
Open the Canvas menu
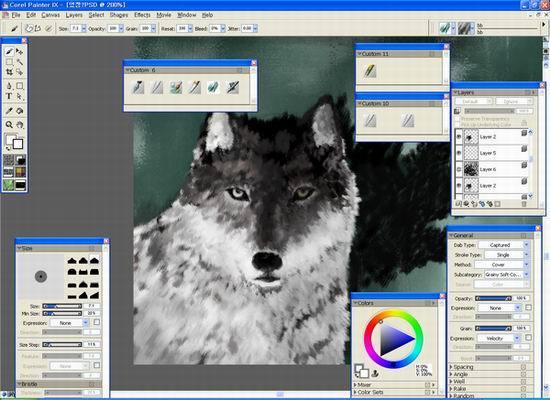[51, 15]
